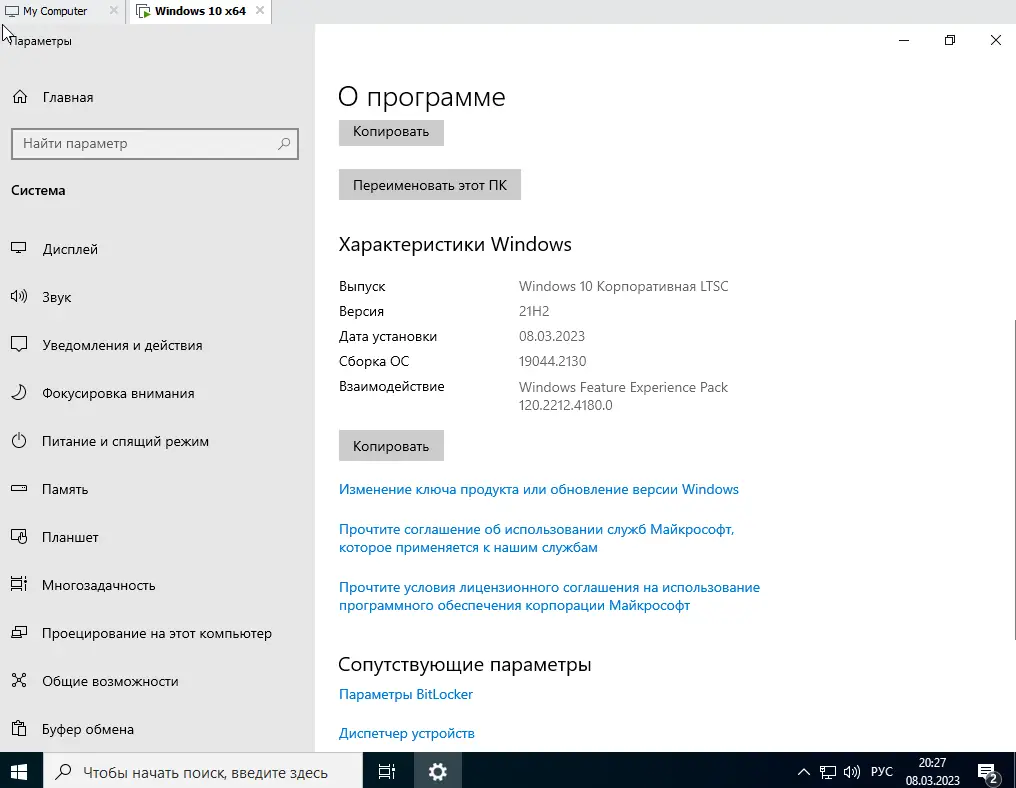Screen dimensions: 1016x788
Task: Click the Звук speaker icon in sidebar
Action: 19,297
